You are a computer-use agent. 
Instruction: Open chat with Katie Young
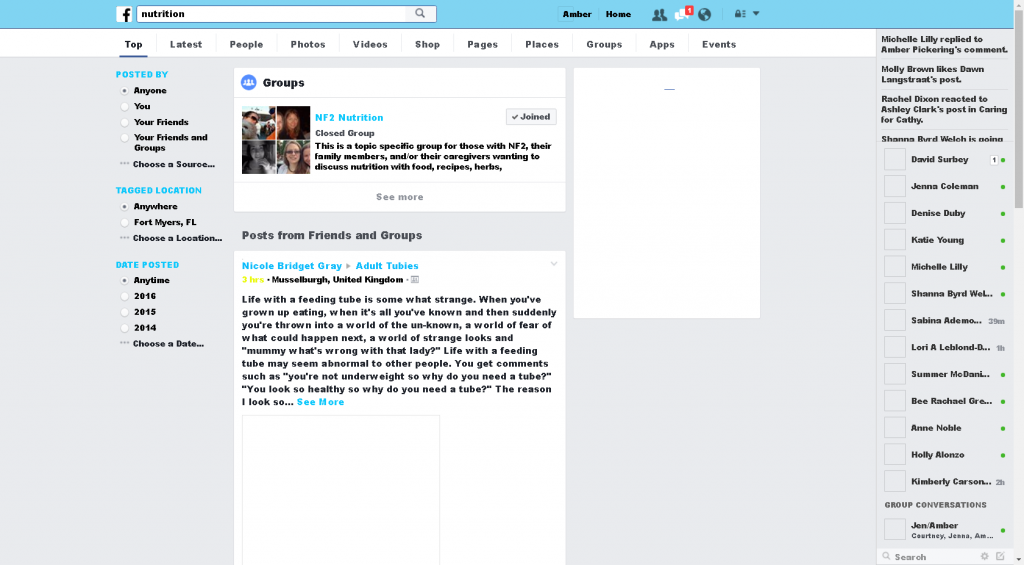[944, 240]
